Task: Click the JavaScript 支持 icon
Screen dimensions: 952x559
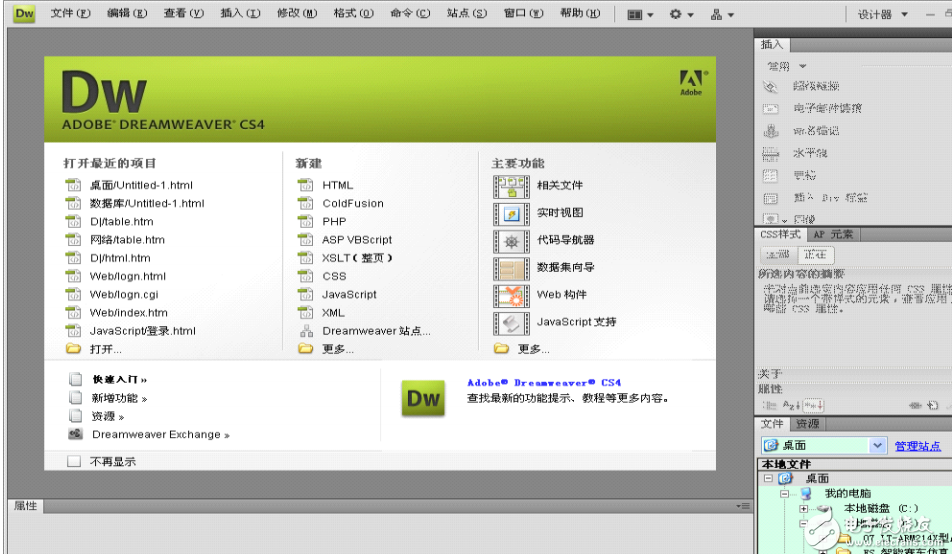Action: [512, 322]
